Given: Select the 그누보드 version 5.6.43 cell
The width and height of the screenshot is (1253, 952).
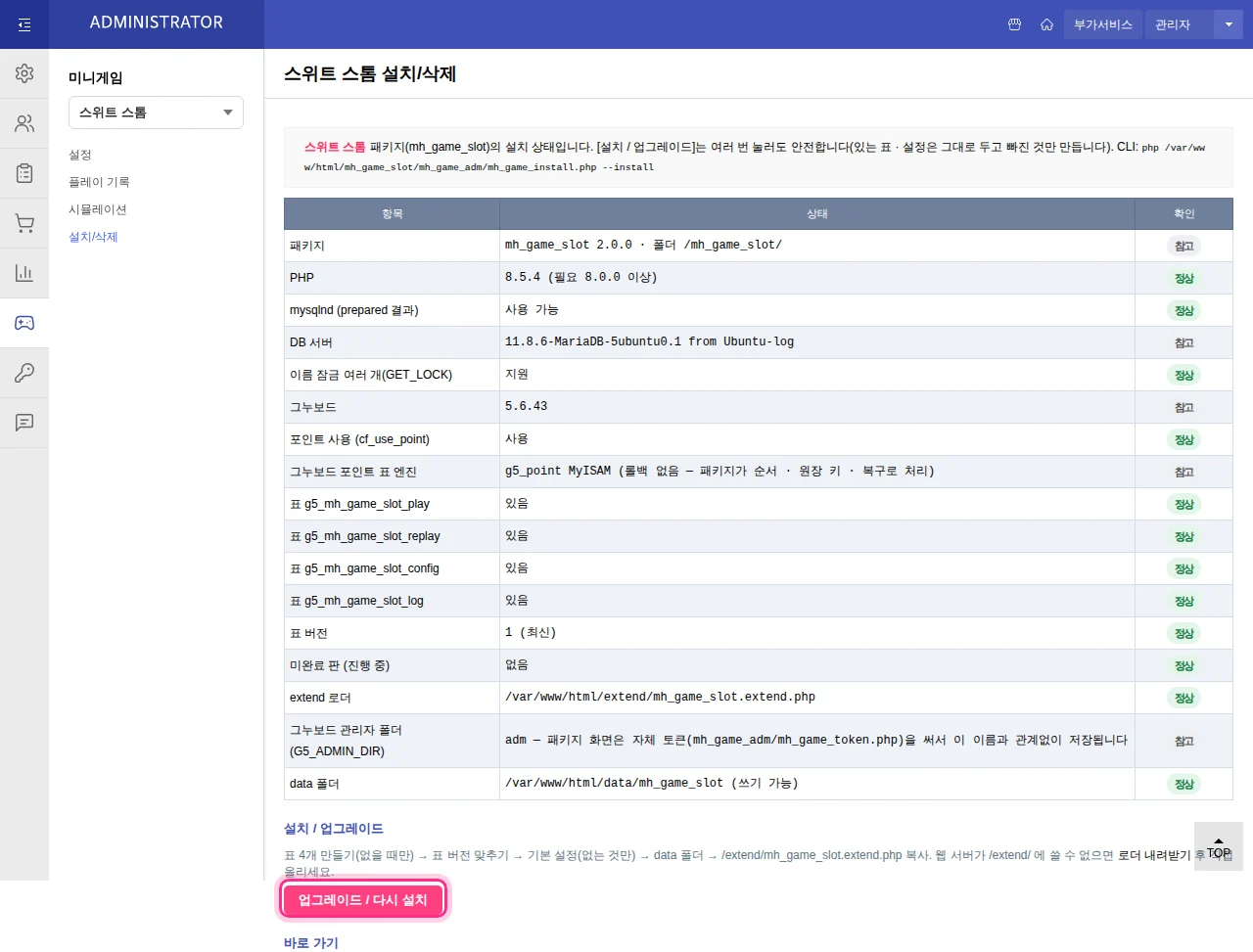Looking at the screenshot, I should click(x=817, y=407).
